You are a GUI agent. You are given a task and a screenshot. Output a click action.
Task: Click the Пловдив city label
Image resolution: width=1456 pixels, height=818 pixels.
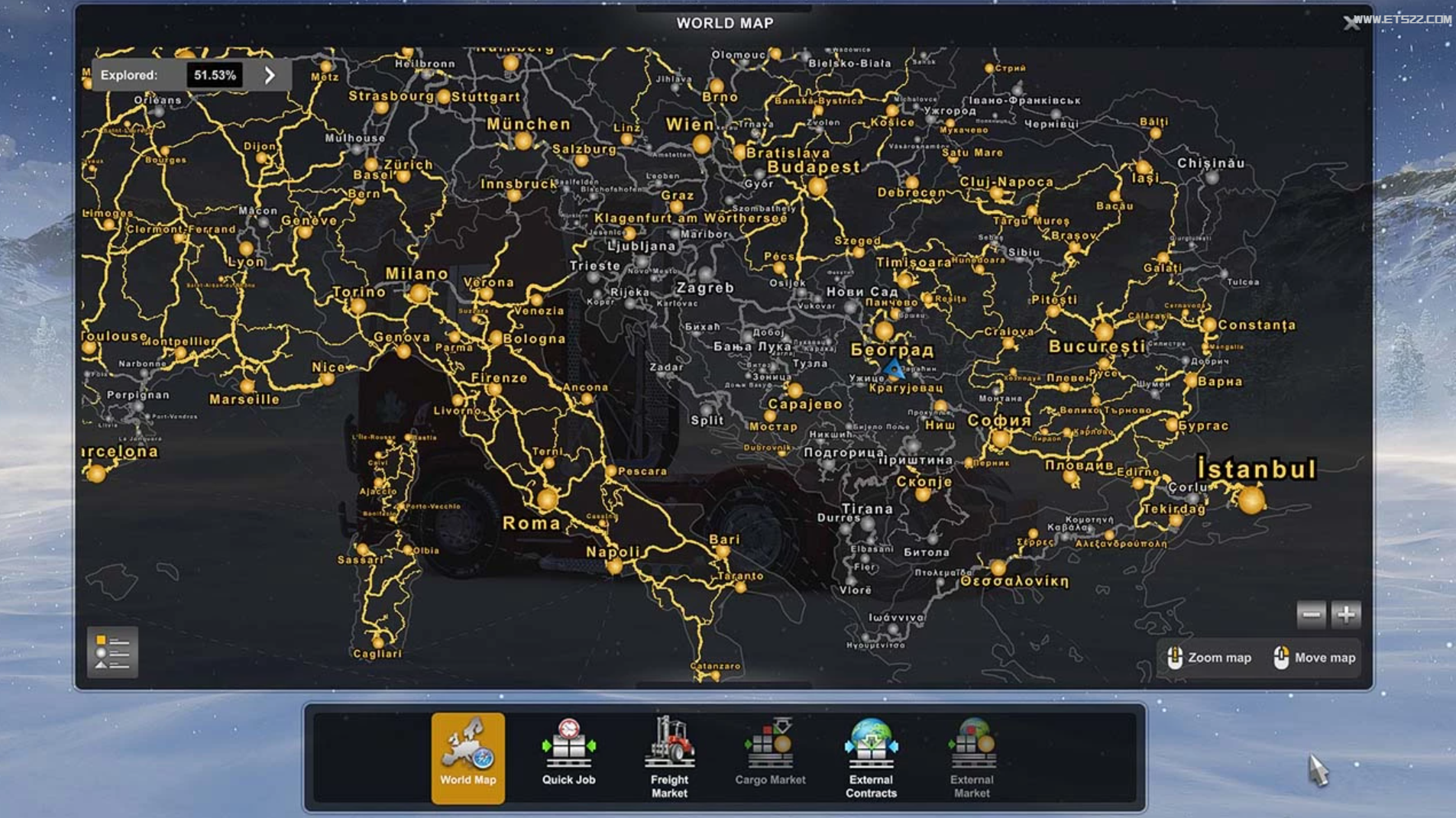(x=1079, y=465)
